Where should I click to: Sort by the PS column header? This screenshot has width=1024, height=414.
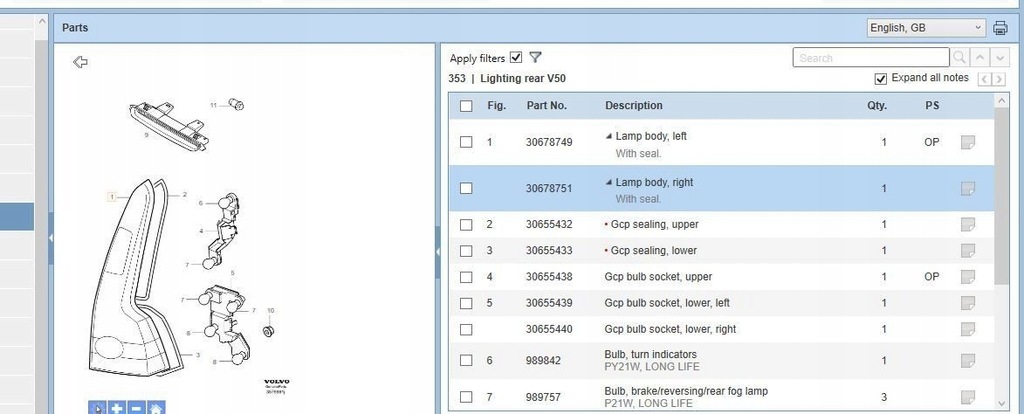(x=932, y=105)
